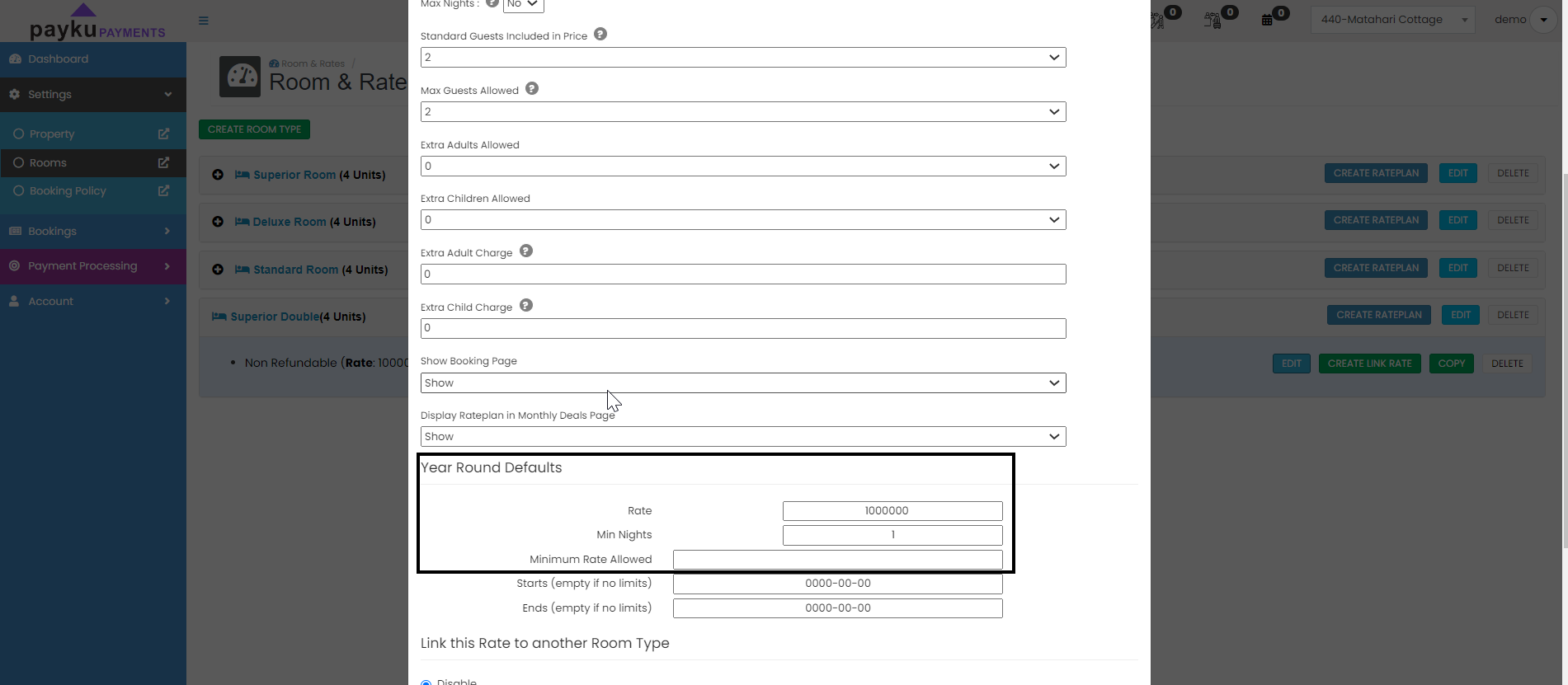Expand Deluxe Room with plus icon
The height and width of the screenshot is (685, 1568).
click(218, 222)
